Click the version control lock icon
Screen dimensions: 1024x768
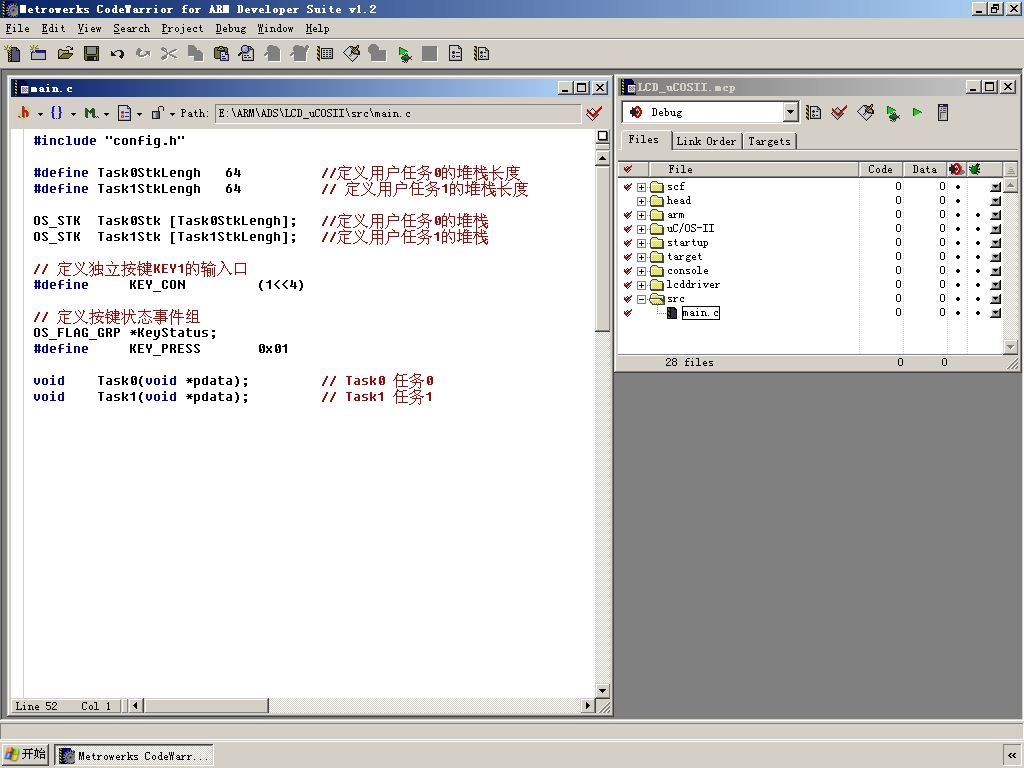click(x=162, y=113)
